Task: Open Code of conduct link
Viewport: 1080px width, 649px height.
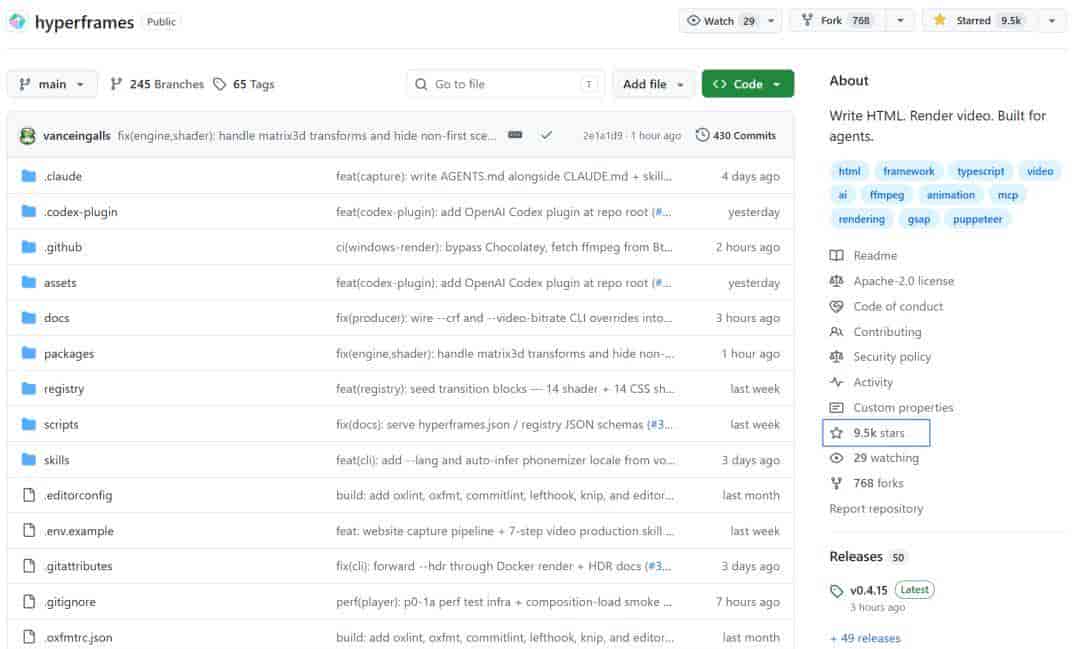Action: pyautogui.click(x=898, y=307)
